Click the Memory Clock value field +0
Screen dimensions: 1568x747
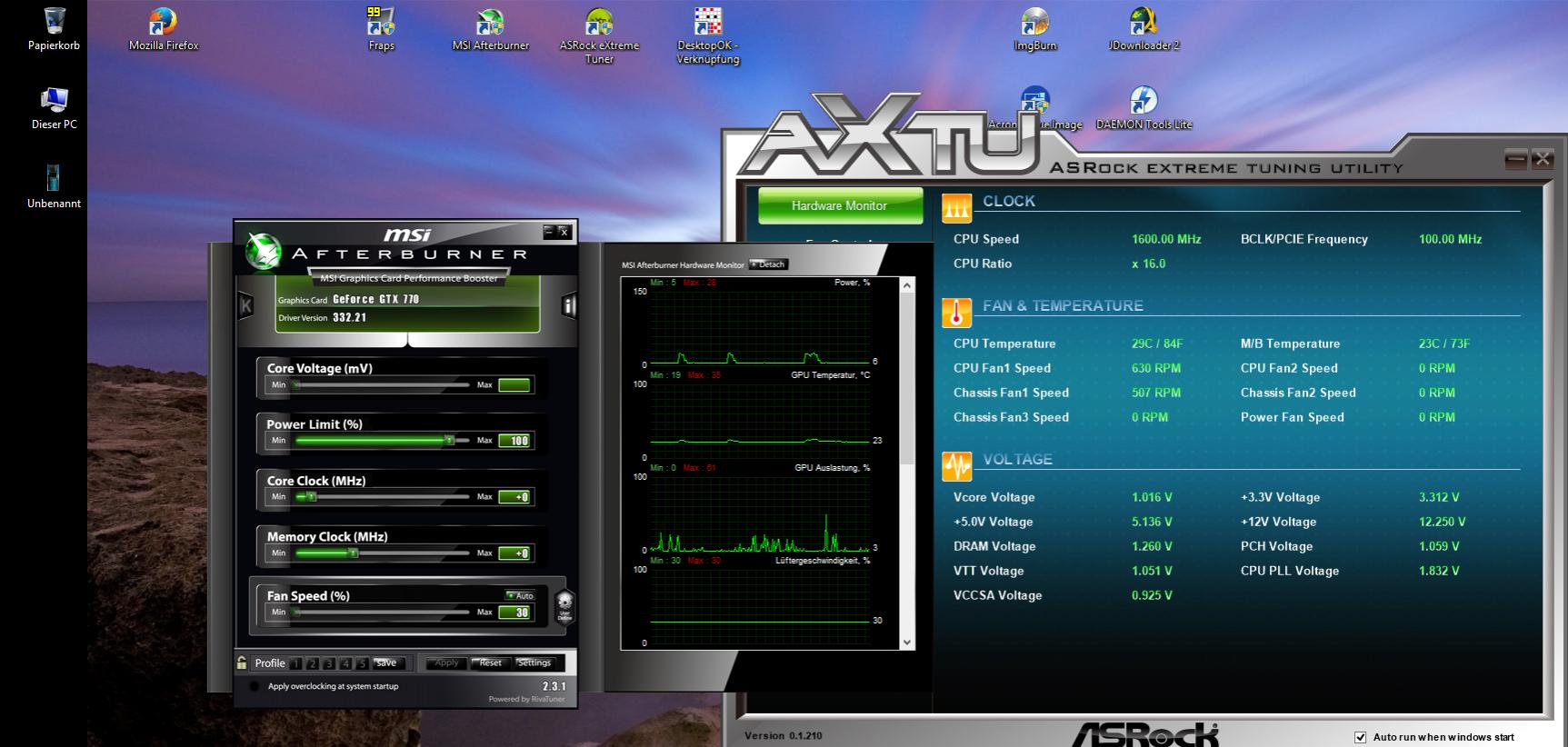(x=514, y=553)
